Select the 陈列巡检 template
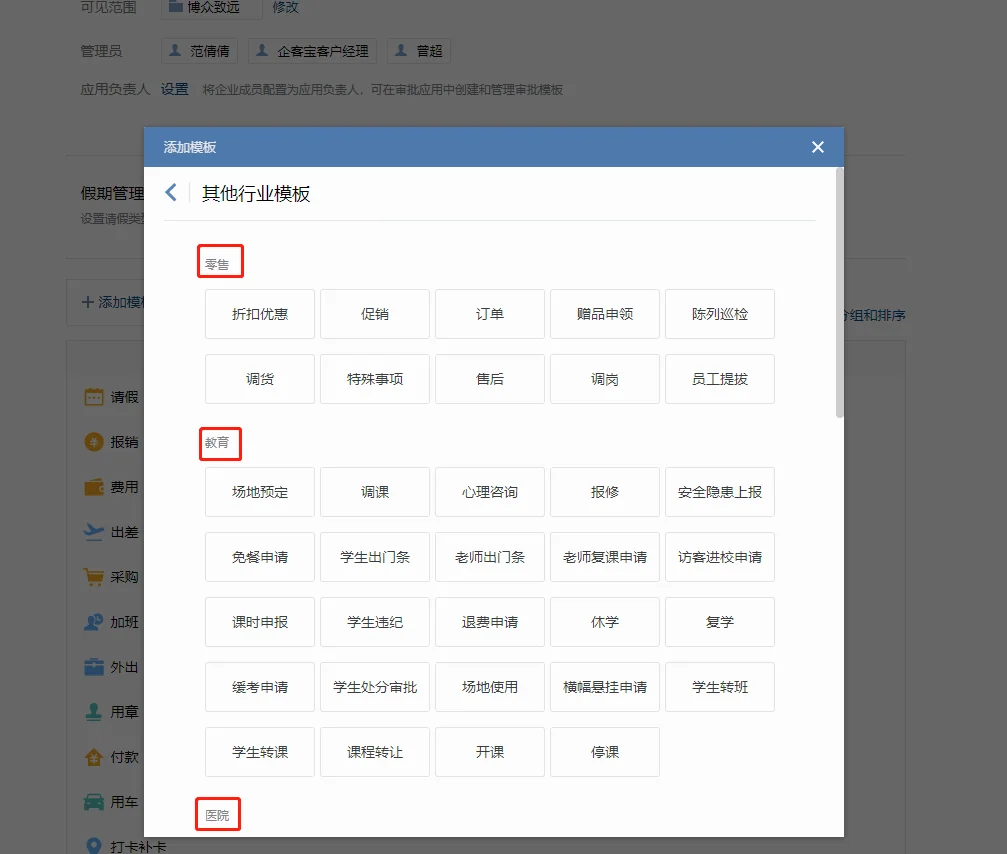Screen dimensions: 1007x854 [x=720, y=314]
